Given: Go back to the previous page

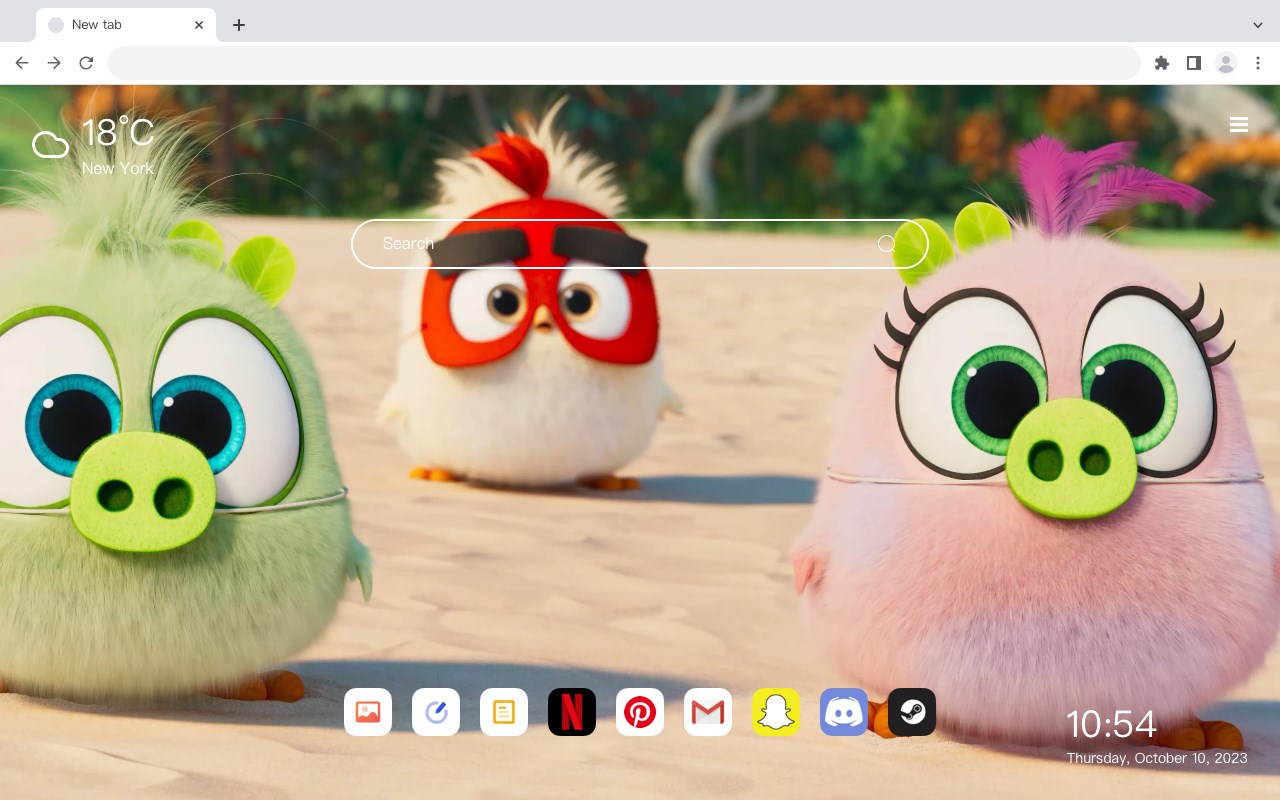Looking at the screenshot, I should coord(22,63).
